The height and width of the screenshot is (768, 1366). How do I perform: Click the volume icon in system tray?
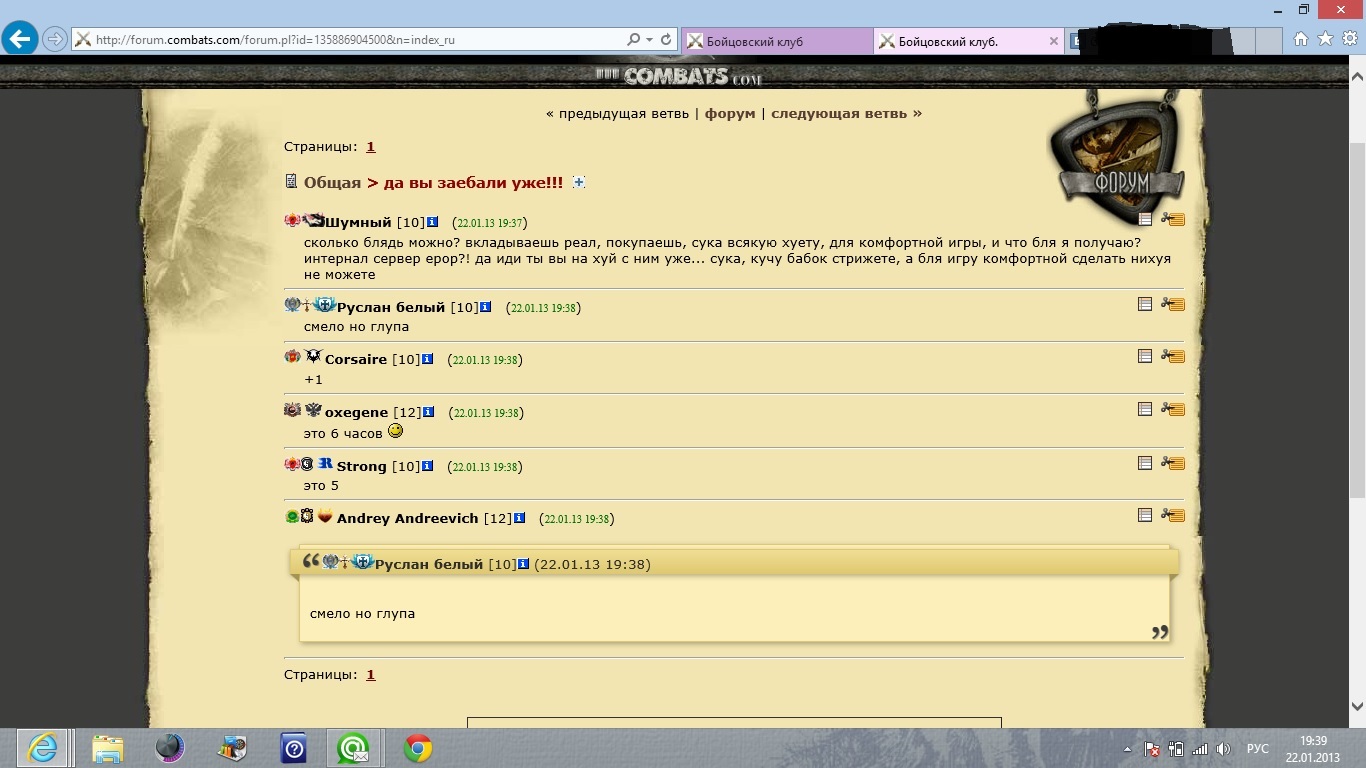tap(1223, 749)
